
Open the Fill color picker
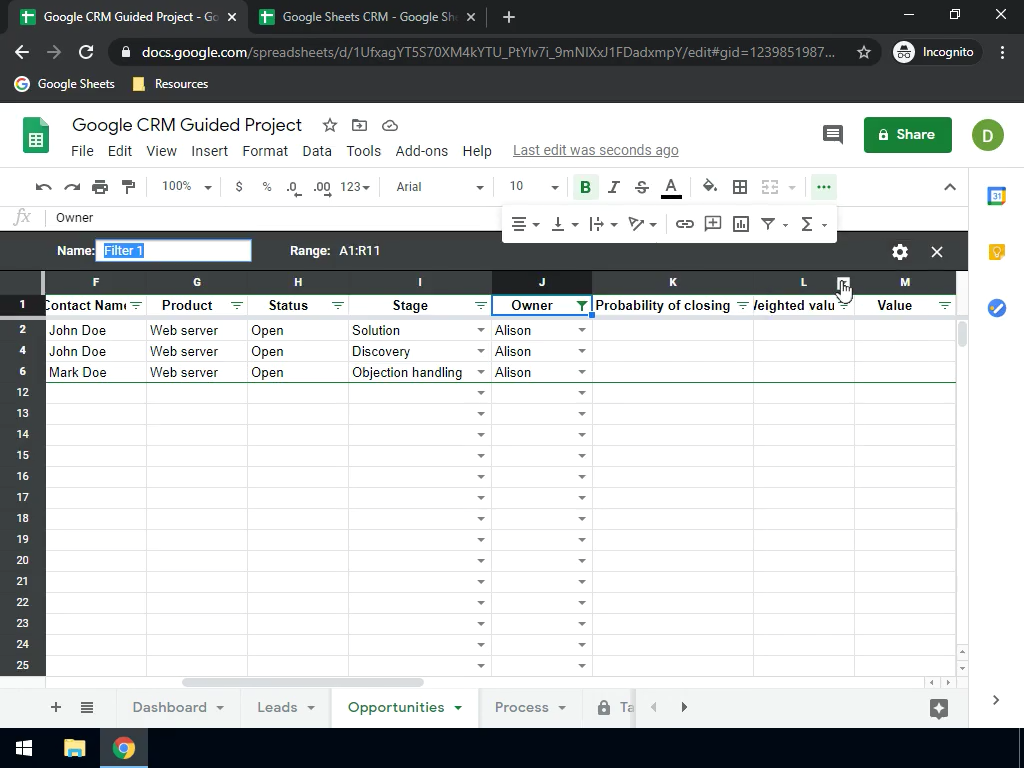coord(710,187)
